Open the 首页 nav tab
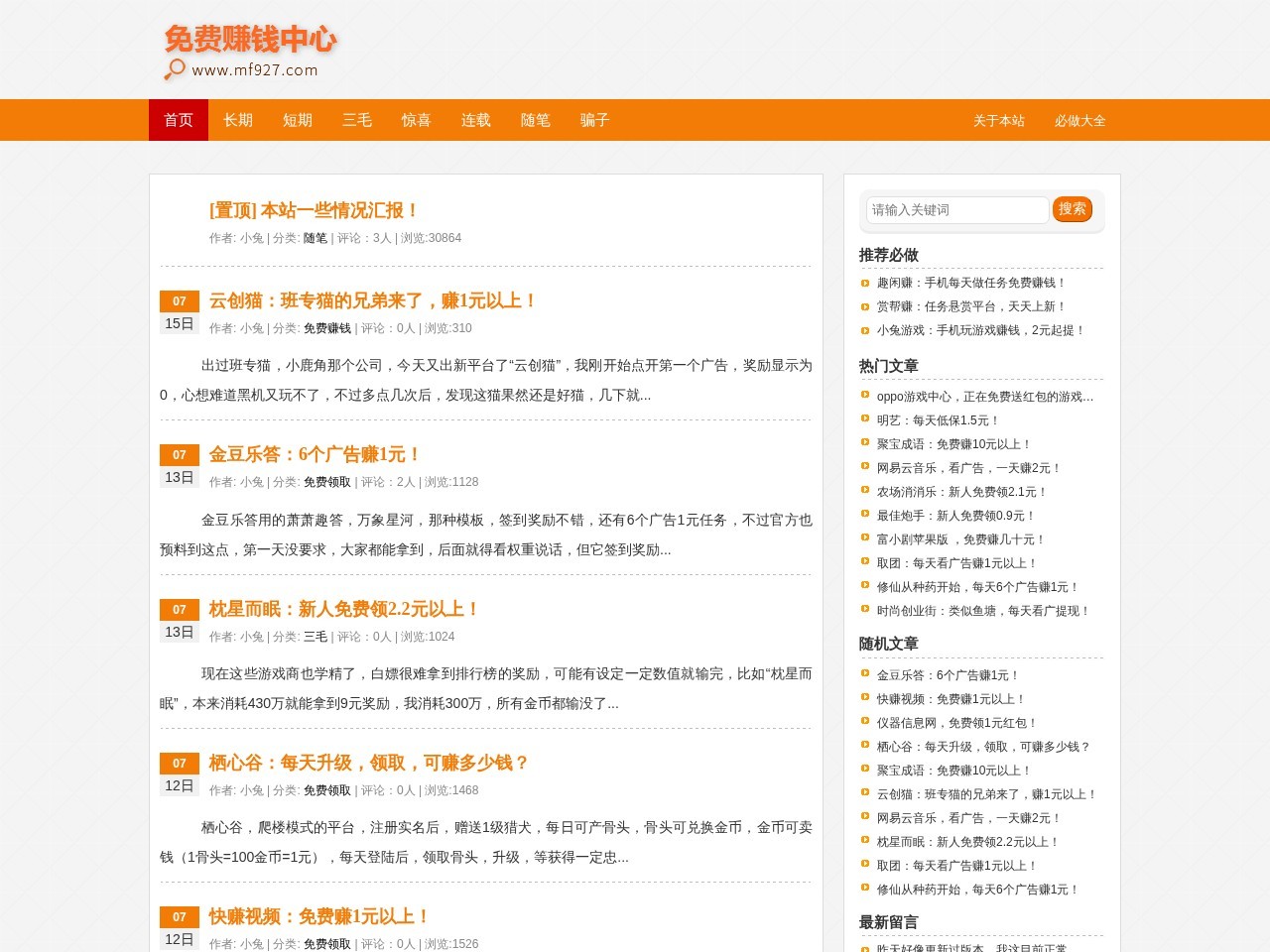Screen dimensions: 1270x952 (179, 120)
